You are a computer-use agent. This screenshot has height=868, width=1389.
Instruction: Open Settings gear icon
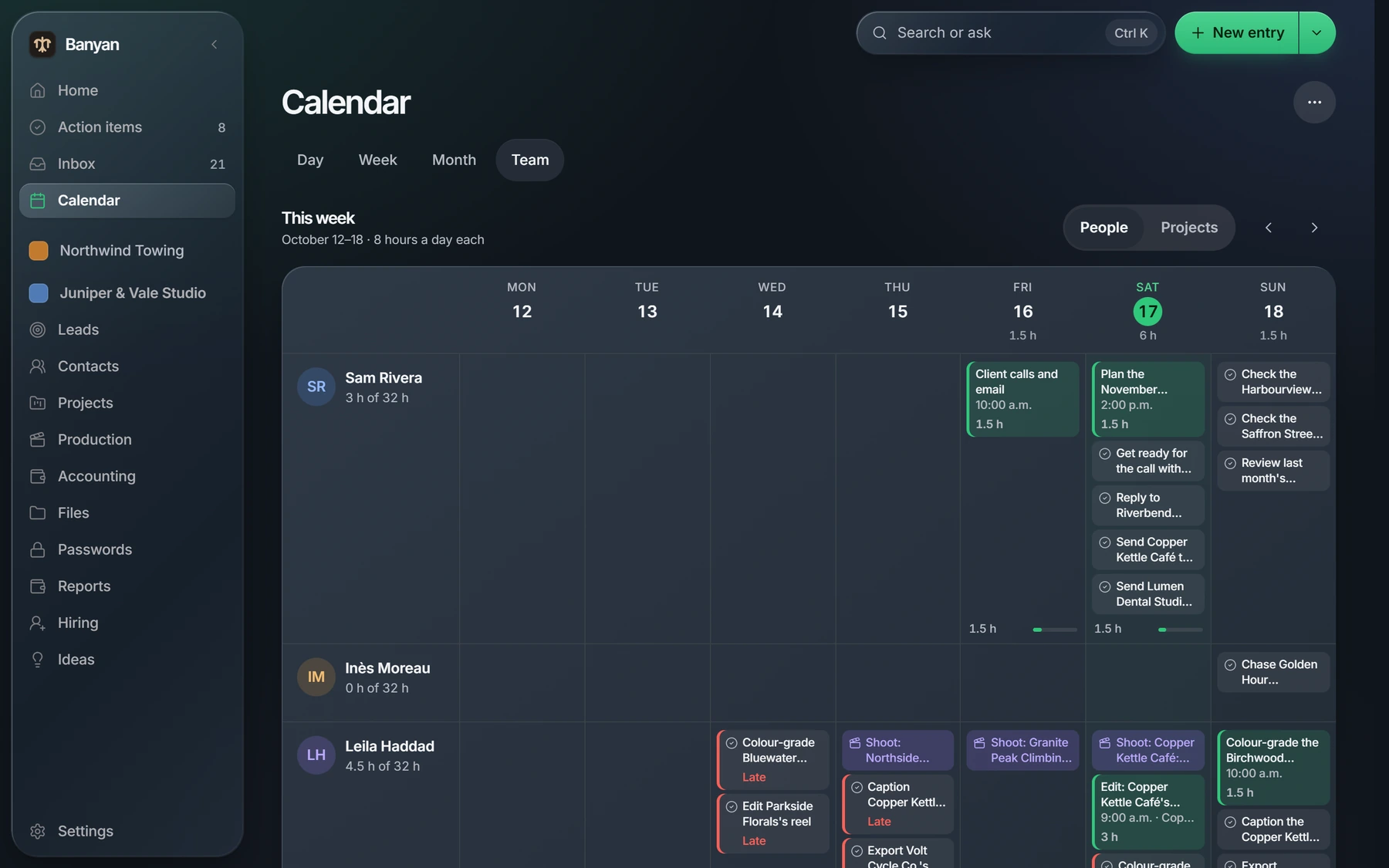coord(37,831)
